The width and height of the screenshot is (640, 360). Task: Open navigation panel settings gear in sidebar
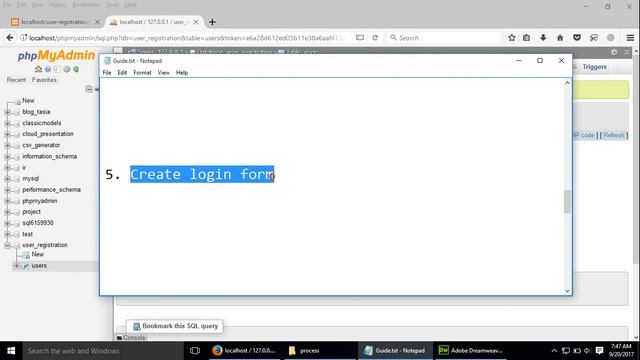[x=67, y=69]
